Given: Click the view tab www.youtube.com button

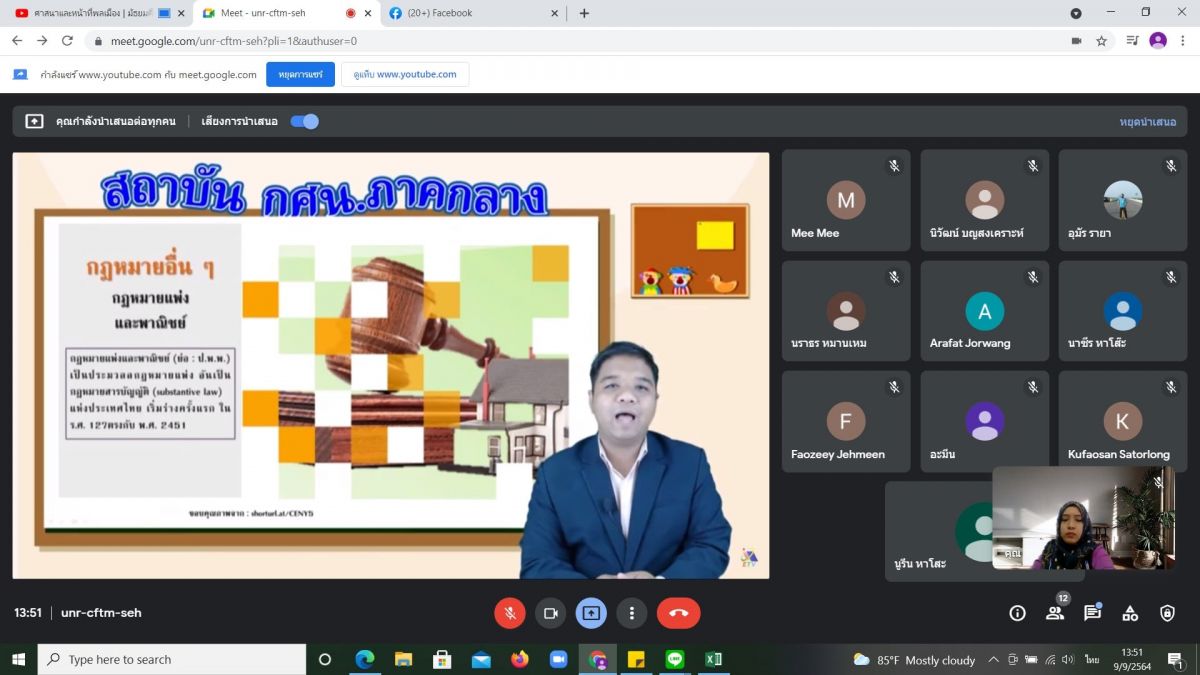Looking at the screenshot, I should (405, 74).
